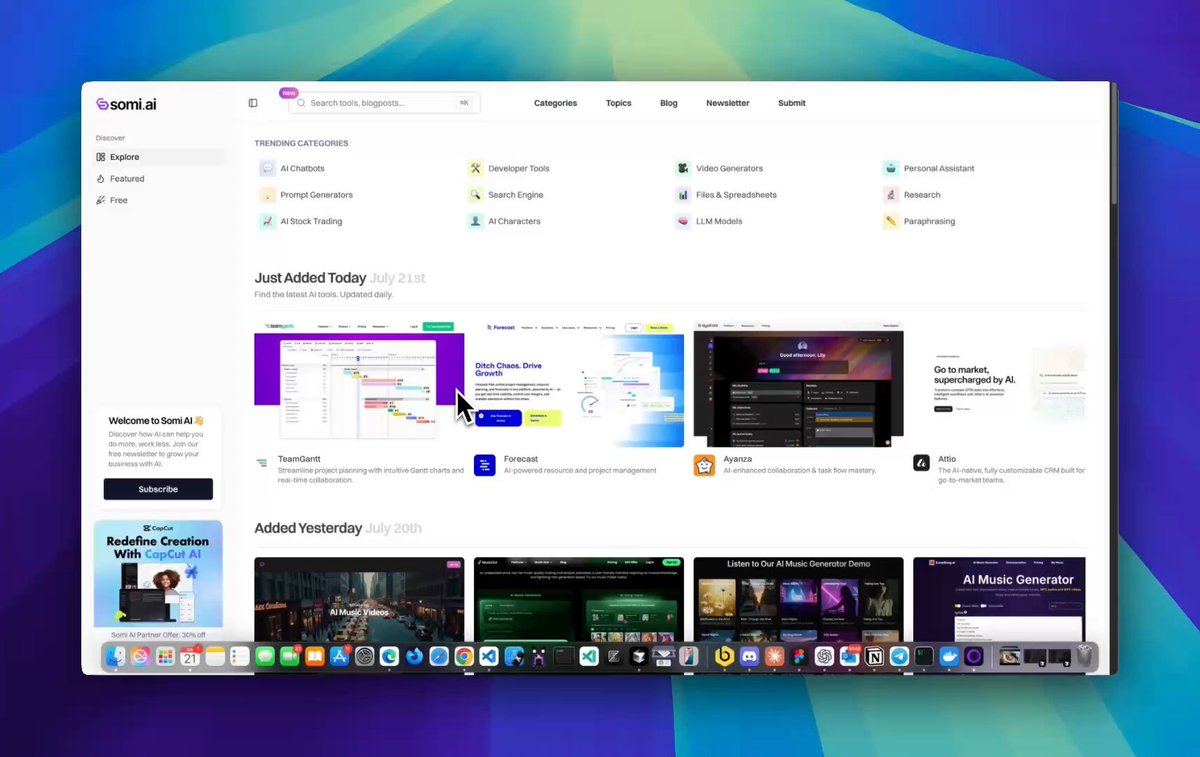Screen dimensions: 1200x757
Task: Open the Search Engine category
Action: 505,195
